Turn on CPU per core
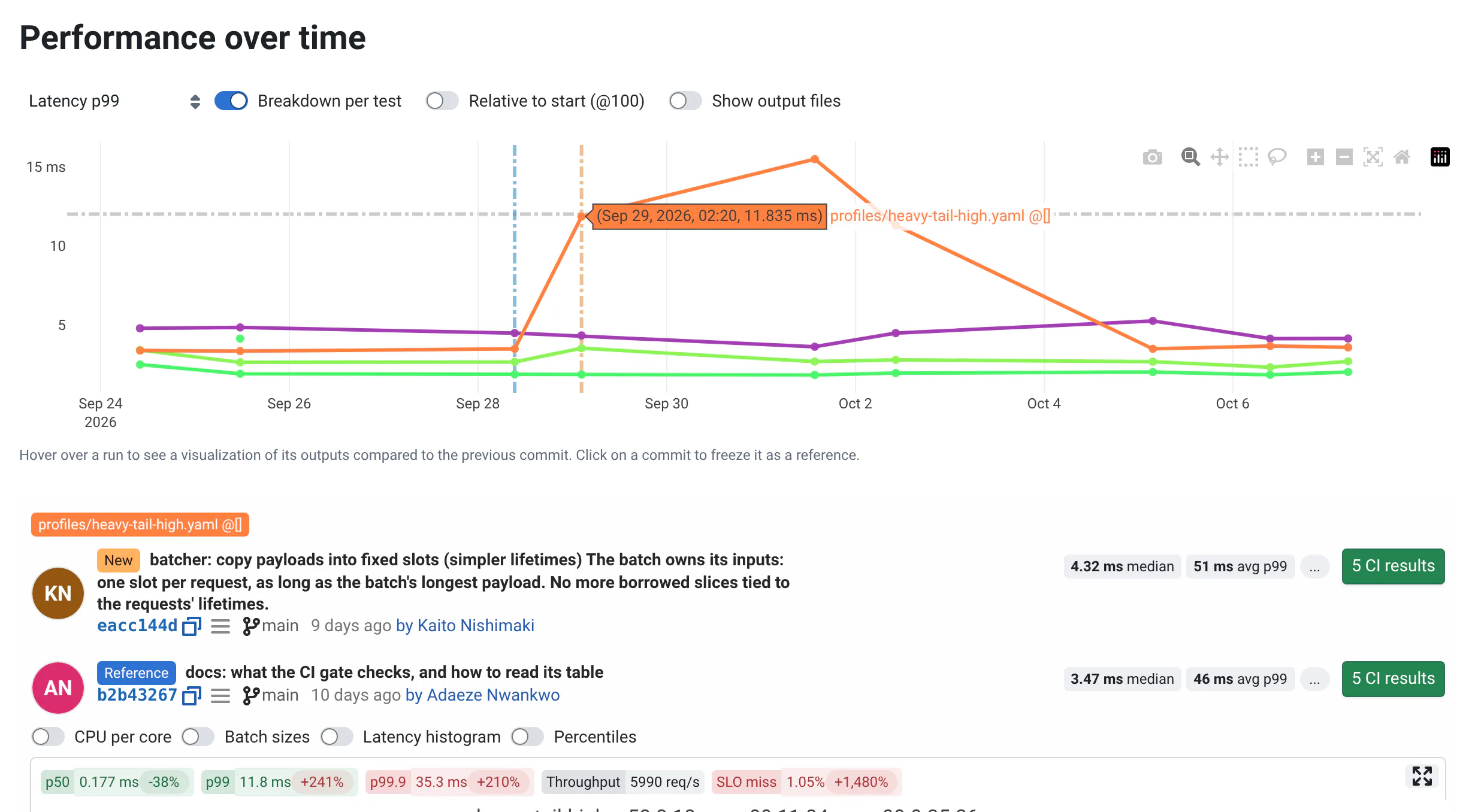1463x812 pixels. (48, 737)
